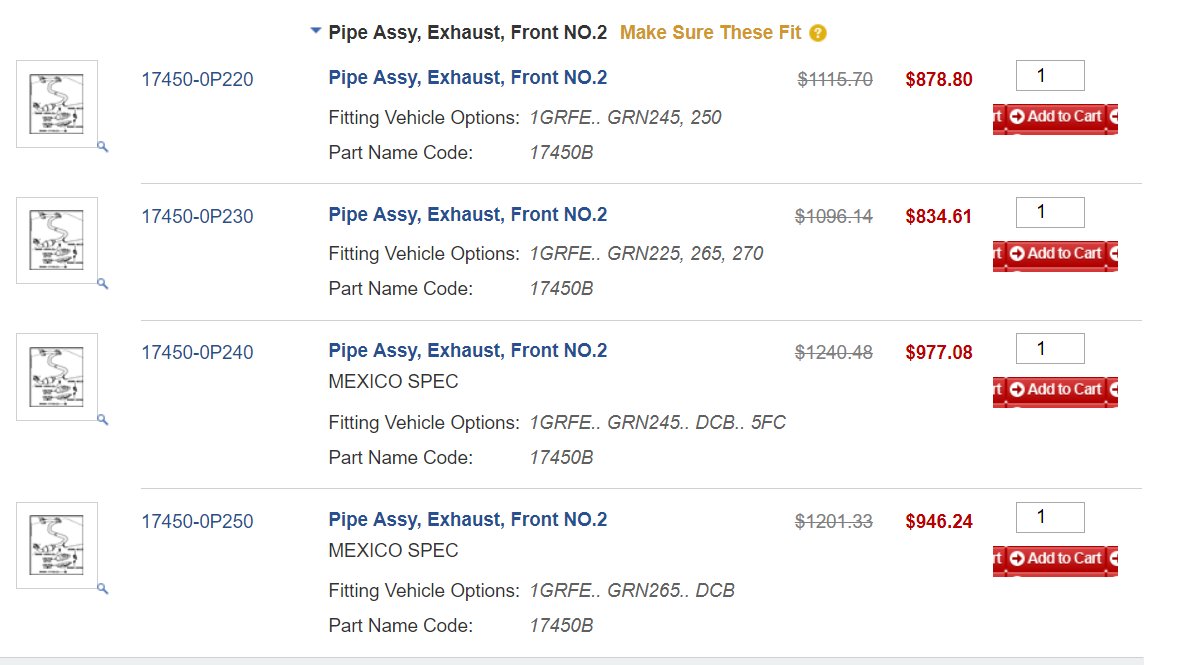The width and height of the screenshot is (1192, 665).
Task: Click Pipe Assy title for 17450-0P250
Action: pyautogui.click(x=468, y=519)
